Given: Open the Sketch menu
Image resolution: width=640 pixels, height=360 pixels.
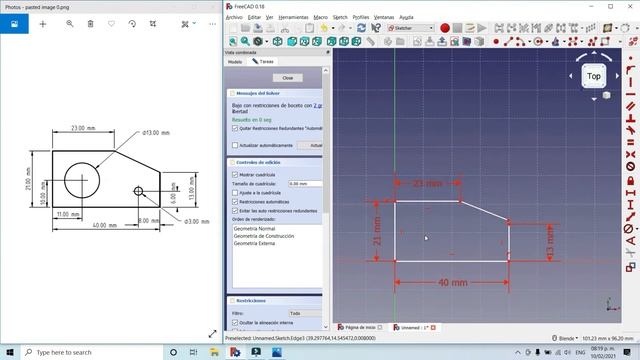Looking at the screenshot, I should point(340,17).
